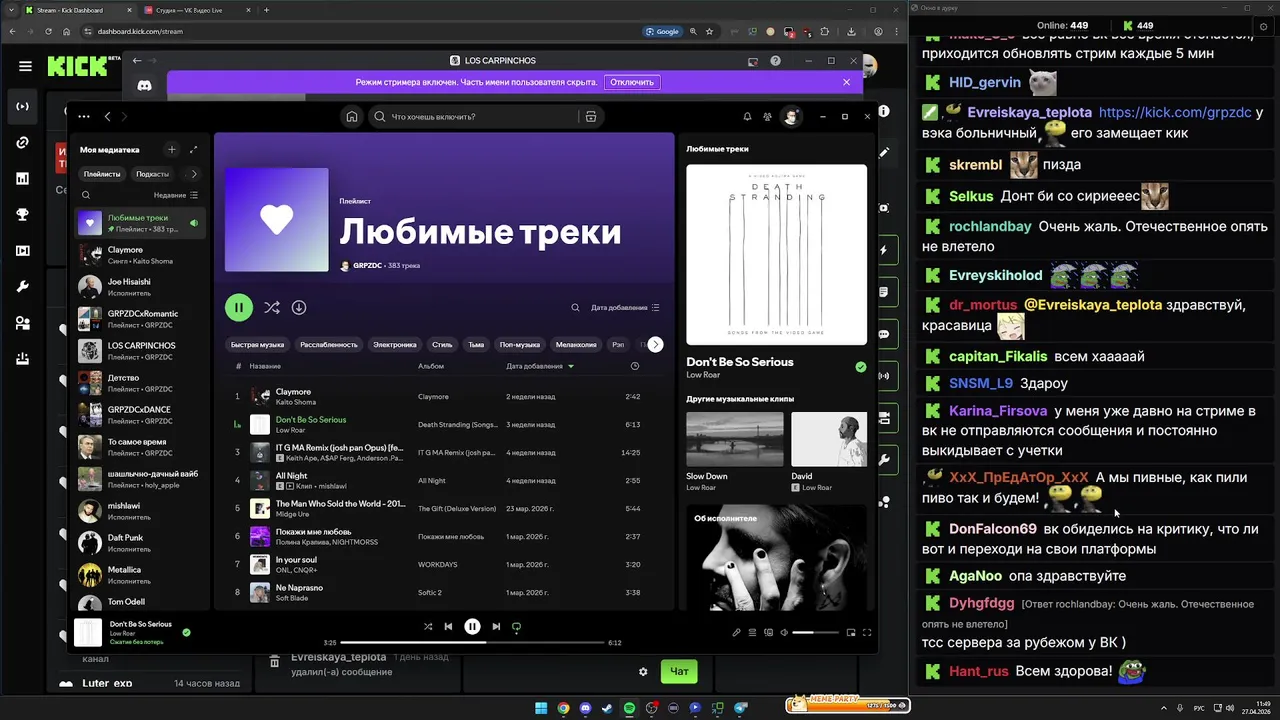1280x720 pixels.
Task: Open the kick.com/grpzdc link in chat
Action: (1175, 113)
